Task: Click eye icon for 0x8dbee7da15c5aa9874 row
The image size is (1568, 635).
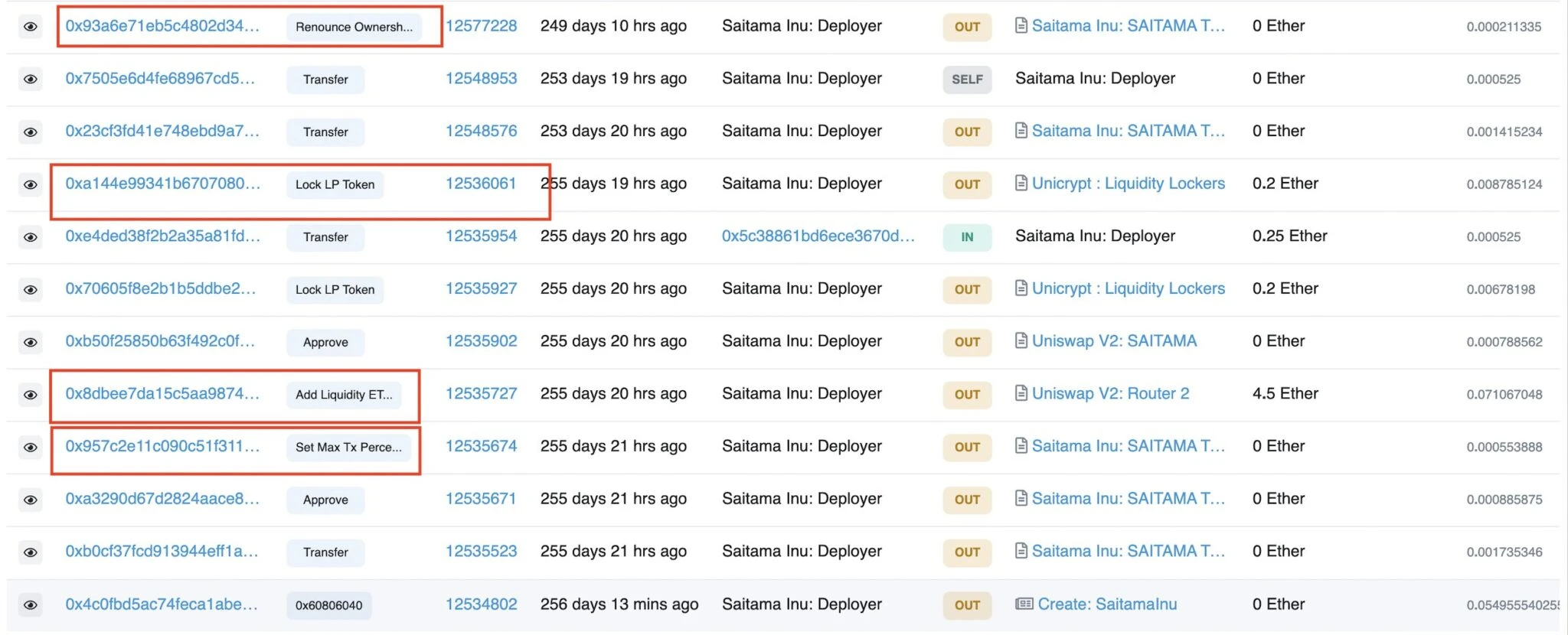Action: 30,395
